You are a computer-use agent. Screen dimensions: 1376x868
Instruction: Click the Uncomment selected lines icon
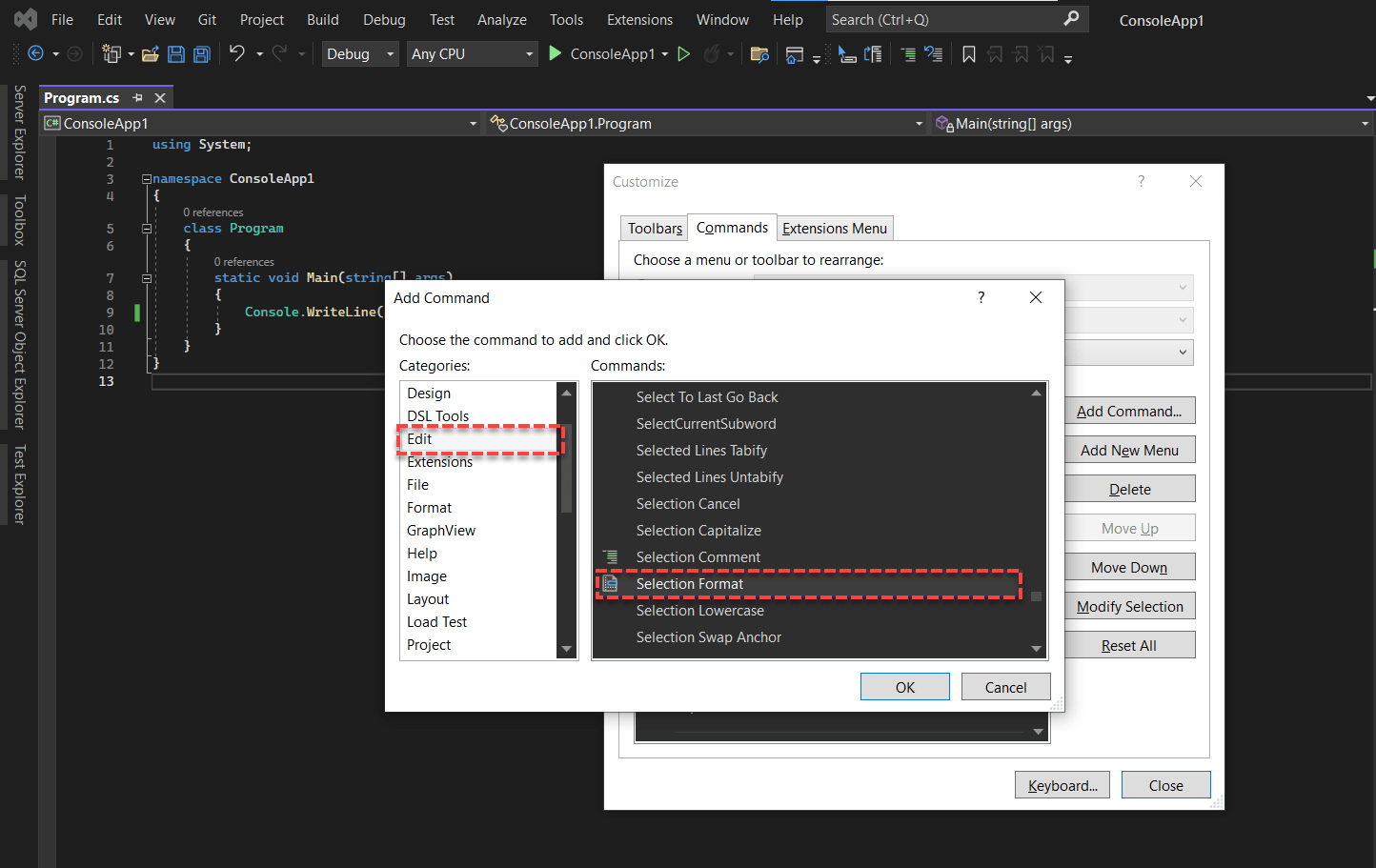[x=934, y=54]
